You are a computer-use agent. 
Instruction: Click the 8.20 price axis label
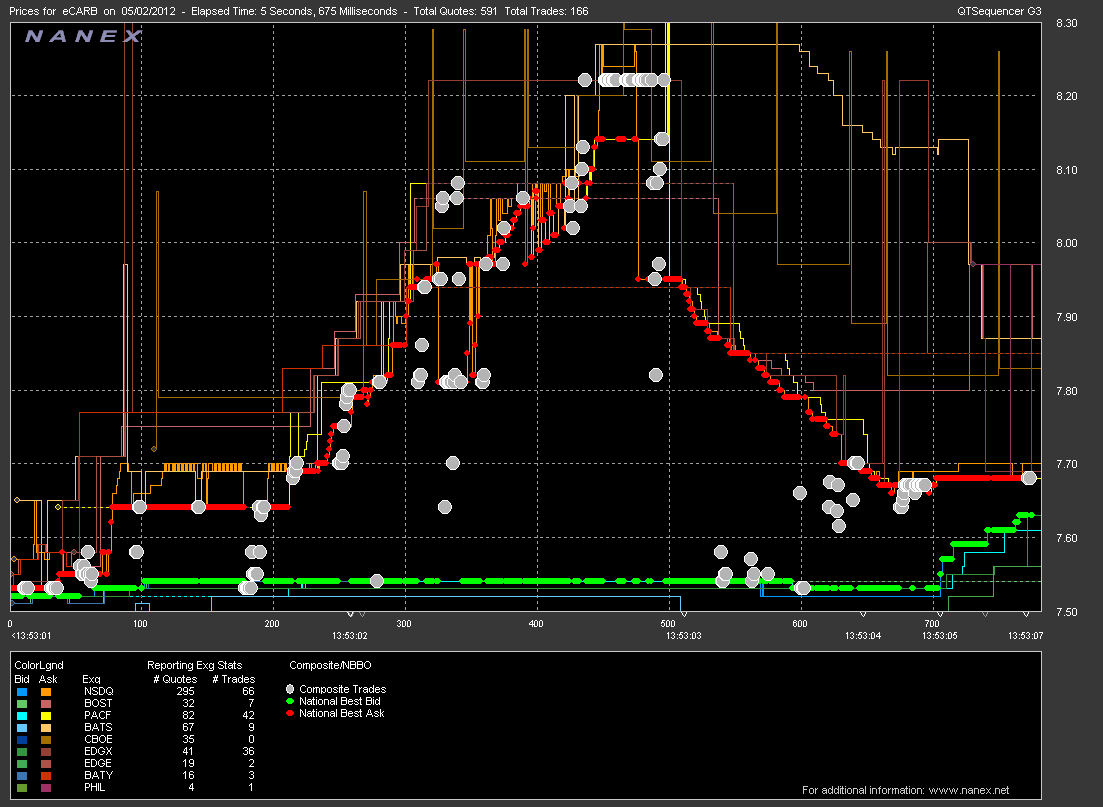(1066, 96)
